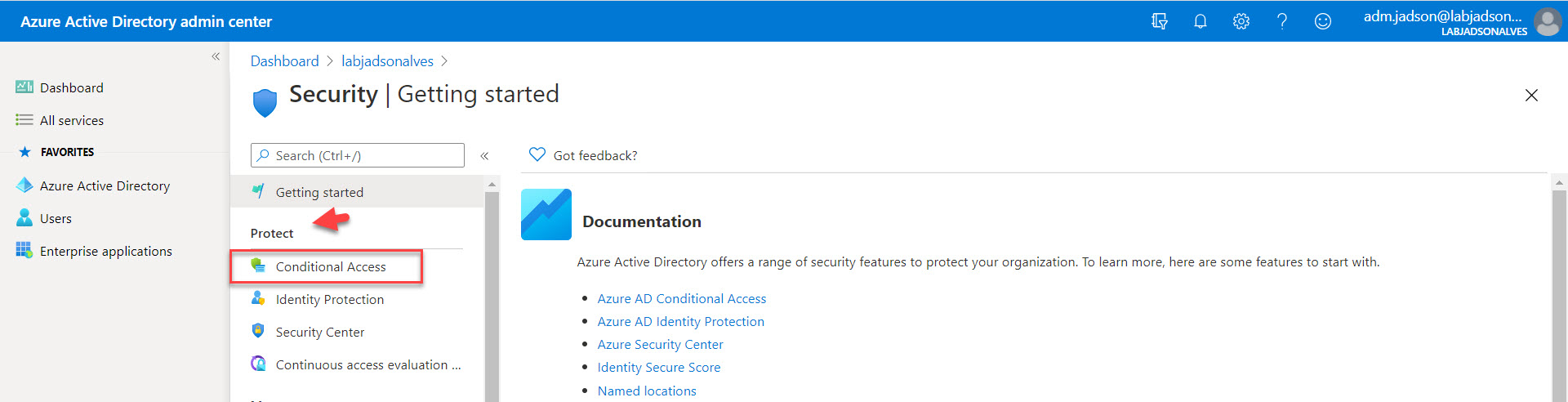
Task: Follow the Named locations link
Action: pos(646,391)
